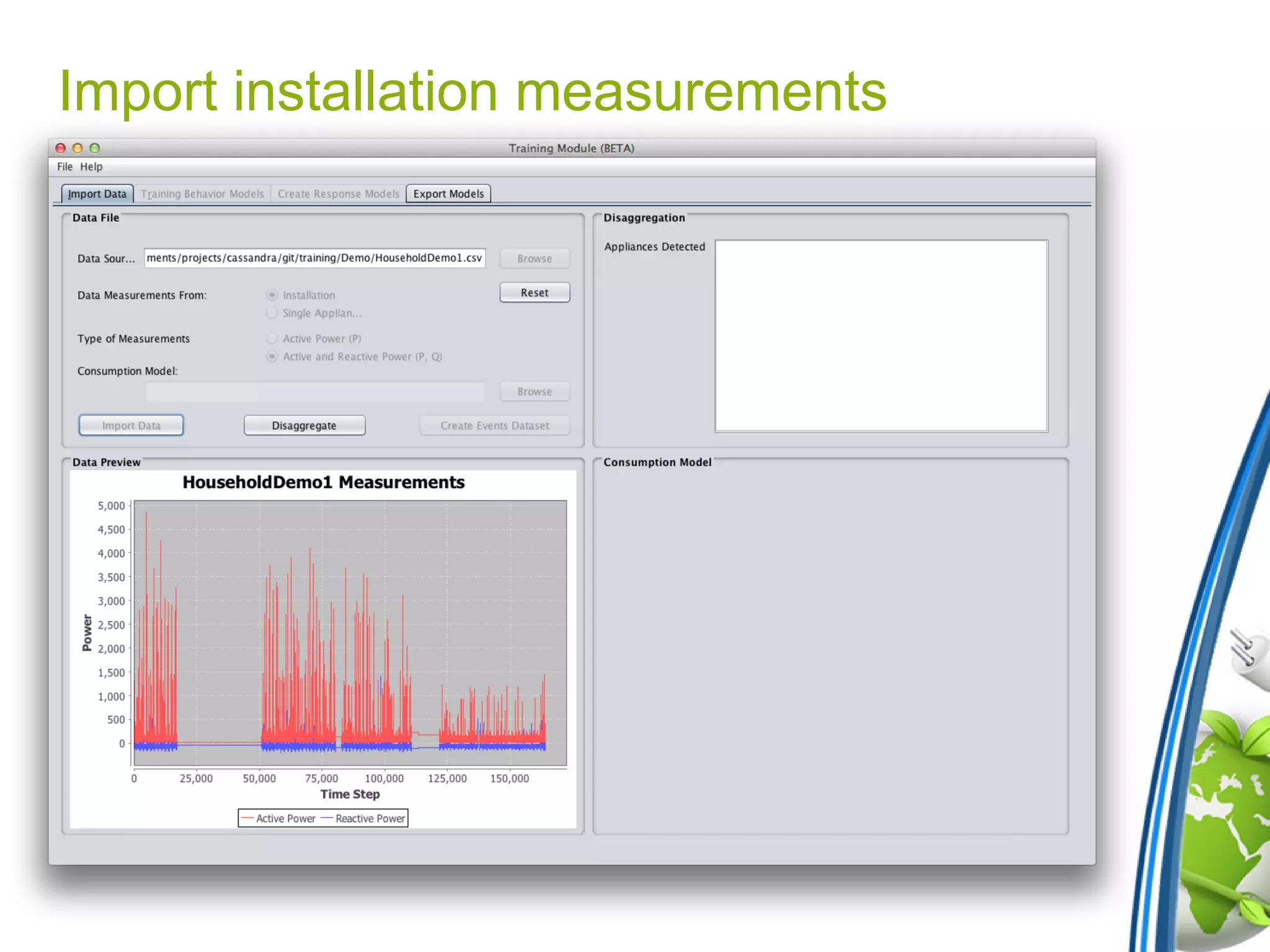This screenshot has width=1270, height=952.
Task: Click the Active Power legend entry
Action: click(278, 818)
